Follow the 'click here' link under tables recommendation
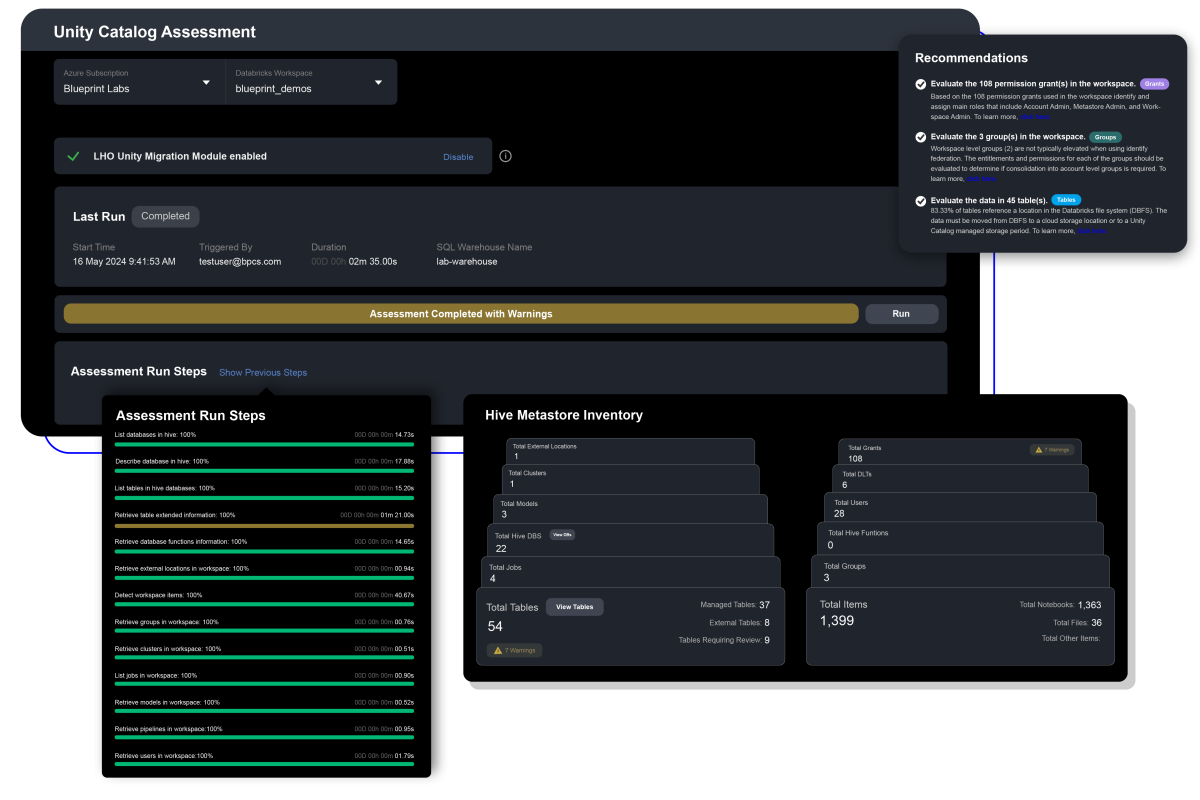This screenshot has height=800, width=1200. click(x=1092, y=231)
